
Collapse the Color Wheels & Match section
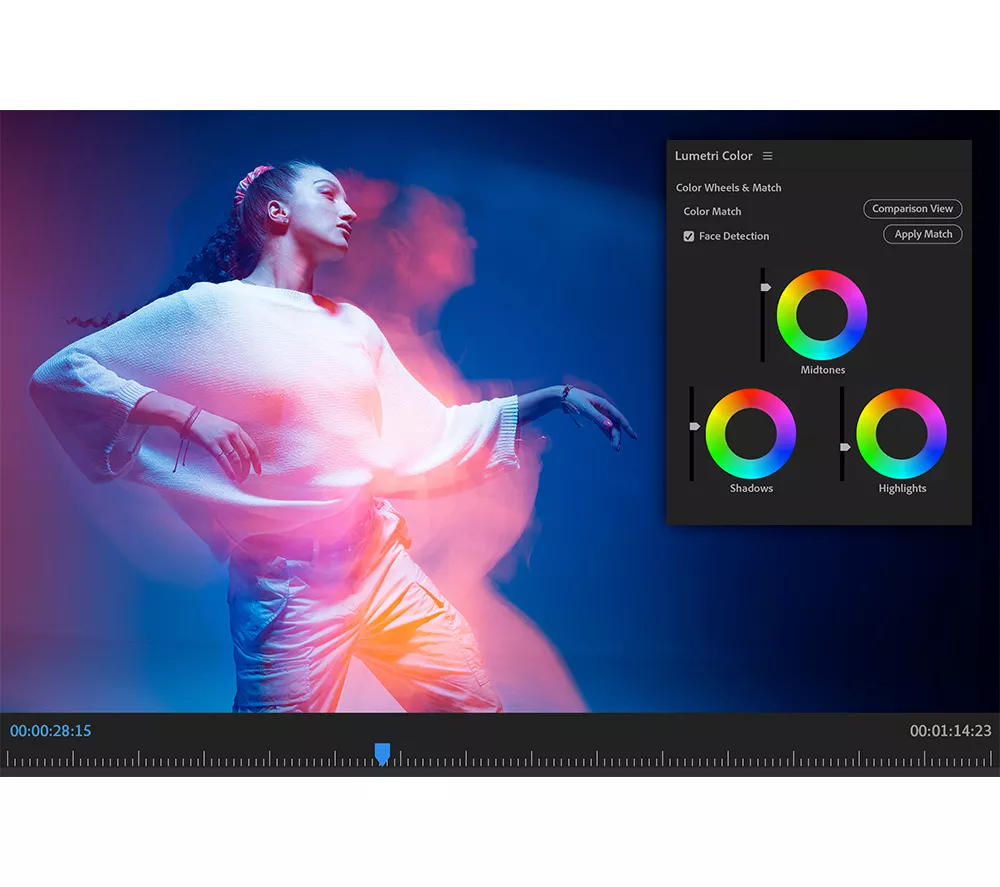[x=728, y=188]
